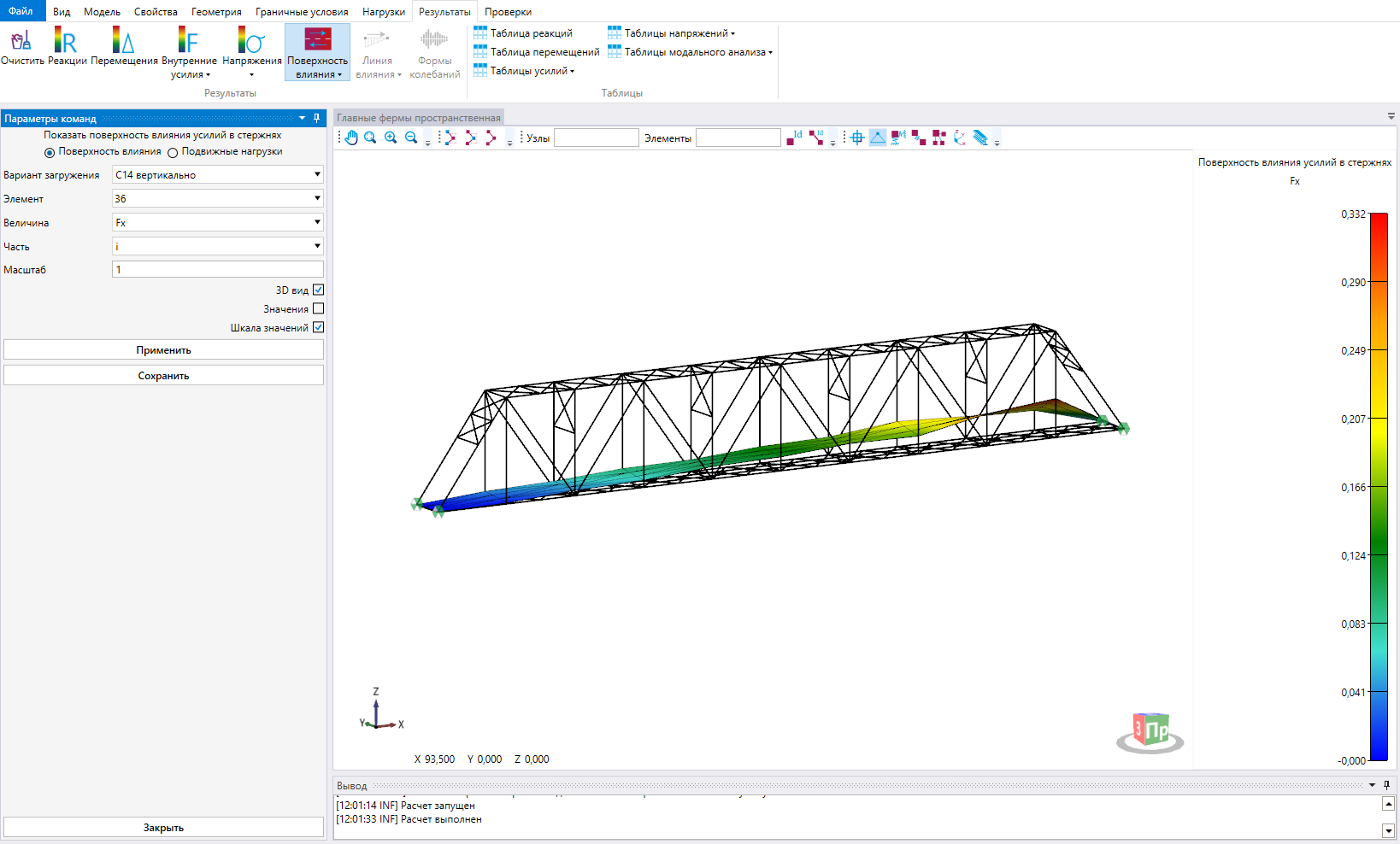Click the Сохранить button
Image resolution: width=1400 pixels, height=844 pixels.
(x=163, y=375)
